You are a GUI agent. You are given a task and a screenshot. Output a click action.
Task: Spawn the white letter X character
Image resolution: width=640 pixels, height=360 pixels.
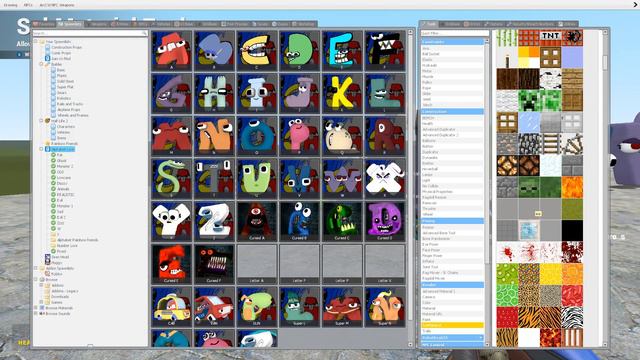pyautogui.click(x=384, y=179)
